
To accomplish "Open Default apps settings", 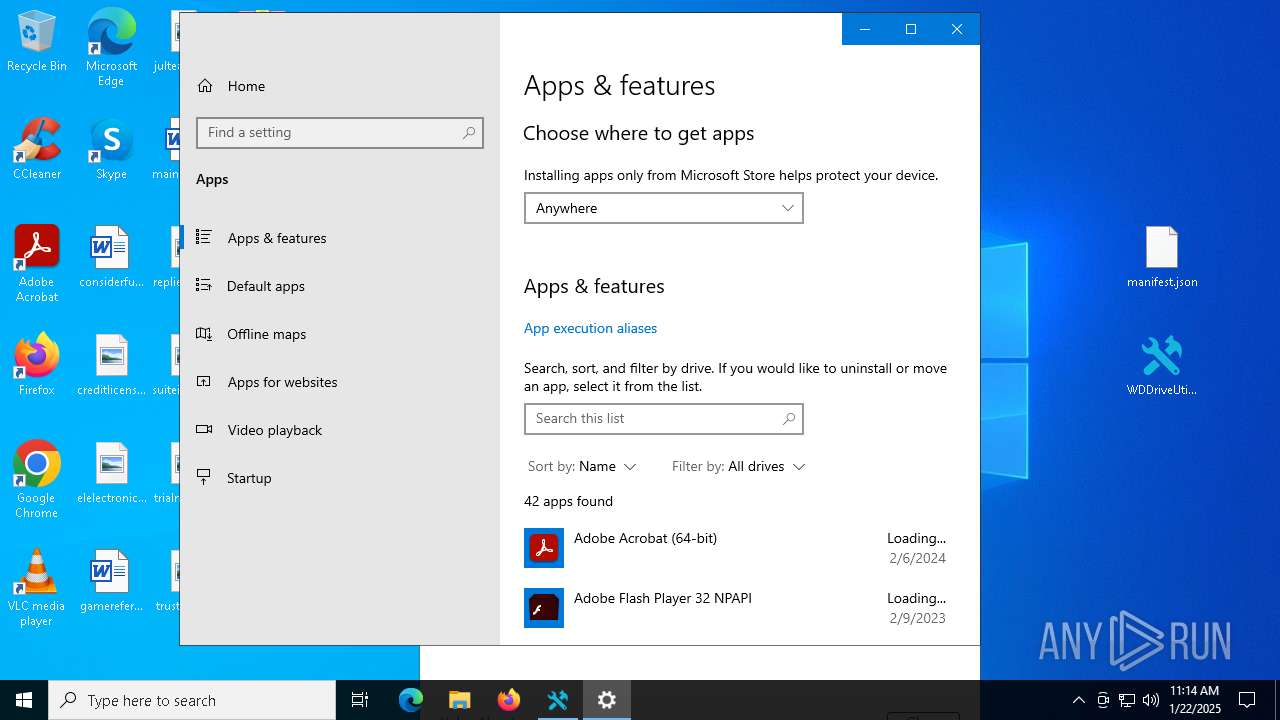I will click(x=265, y=286).
